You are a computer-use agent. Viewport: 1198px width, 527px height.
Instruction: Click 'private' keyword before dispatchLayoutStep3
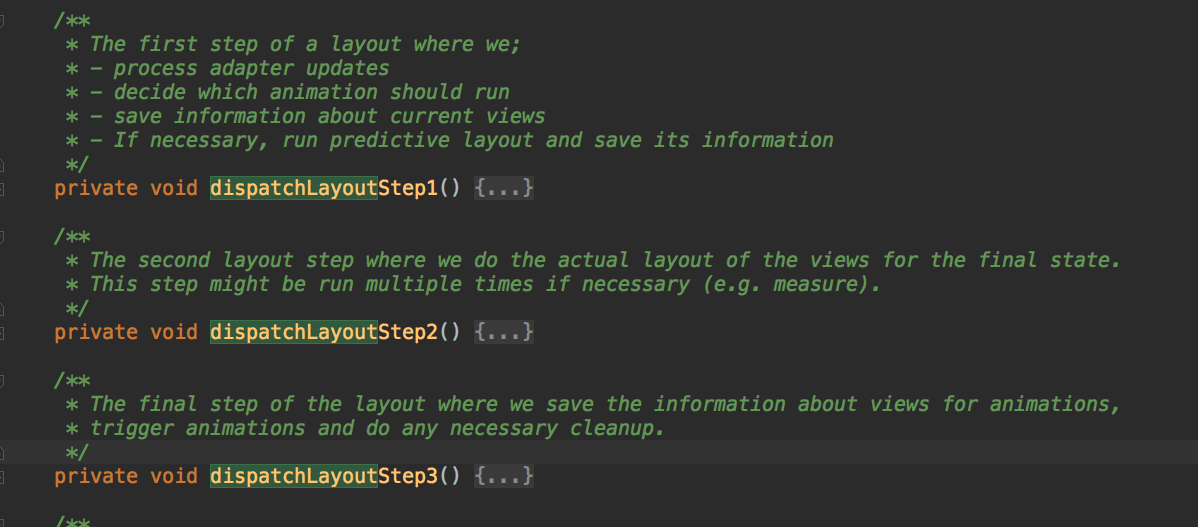coord(96,477)
